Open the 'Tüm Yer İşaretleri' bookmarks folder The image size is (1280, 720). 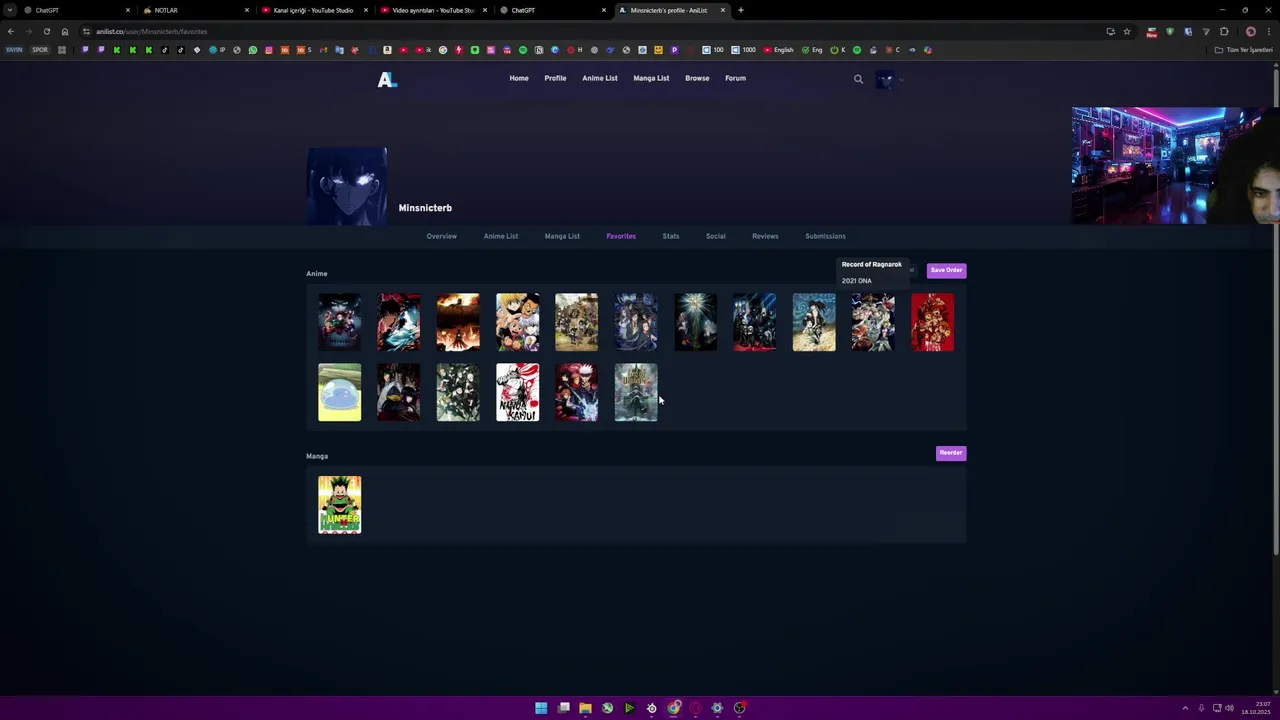tap(1243, 50)
